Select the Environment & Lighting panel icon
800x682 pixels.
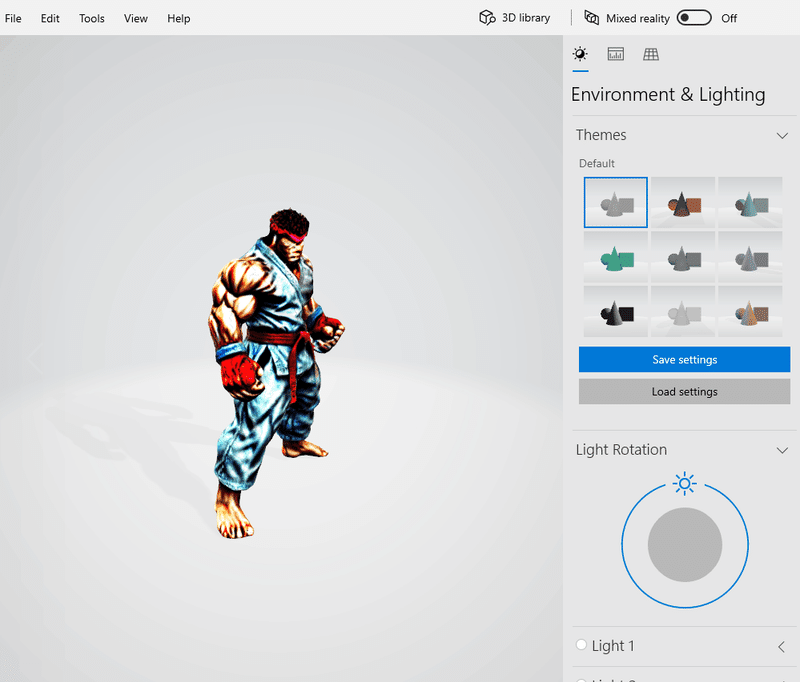point(580,54)
